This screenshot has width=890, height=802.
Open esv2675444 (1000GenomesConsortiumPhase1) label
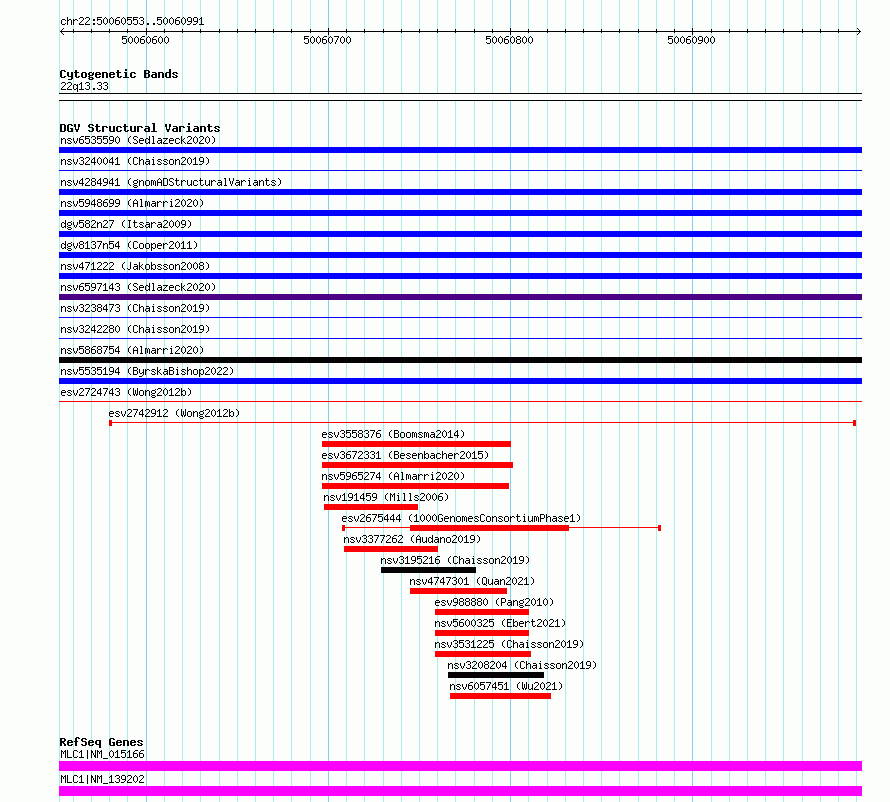coord(461,518)
